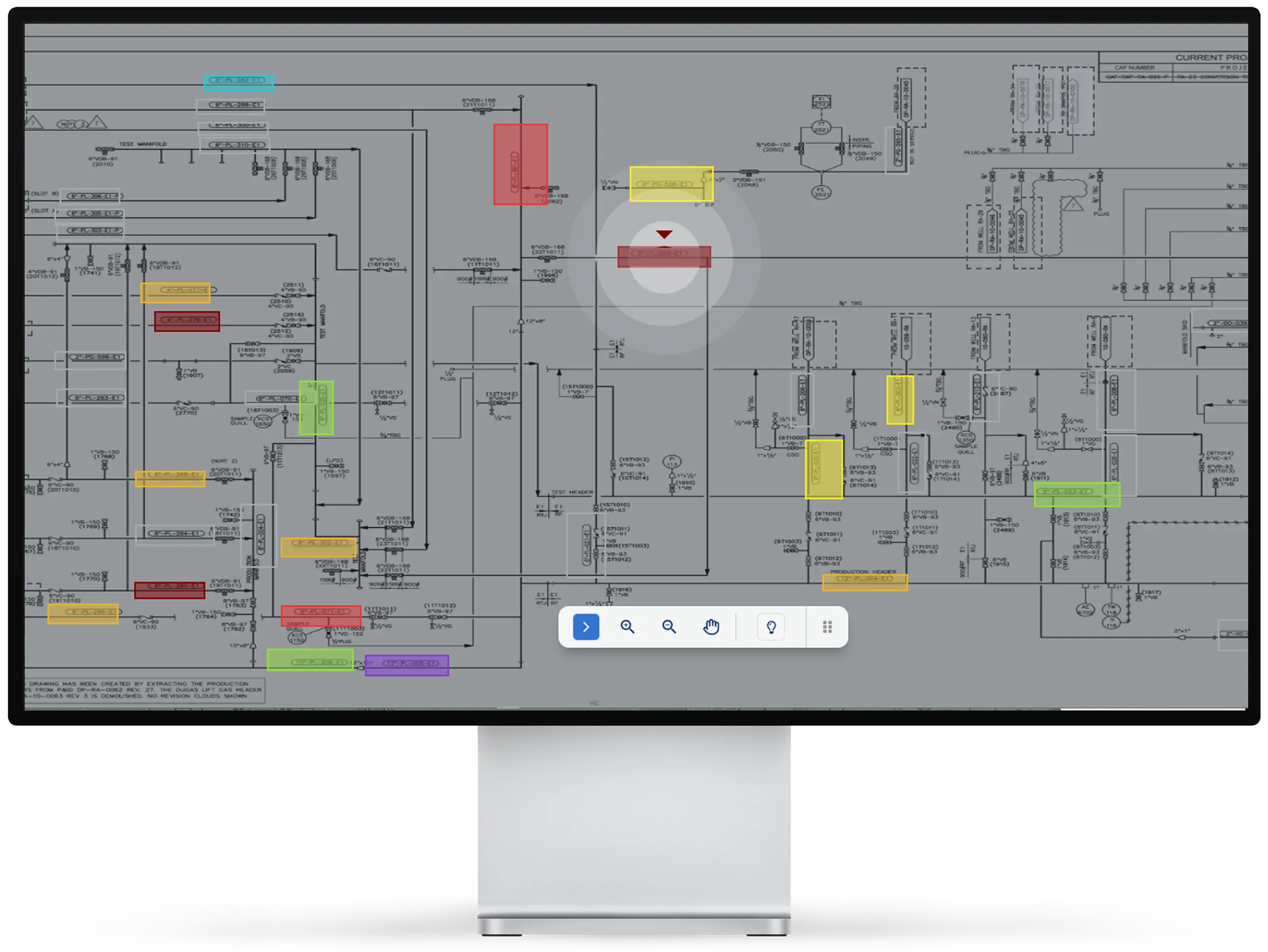Click the orange Production Header line highlight

point(864,582)
